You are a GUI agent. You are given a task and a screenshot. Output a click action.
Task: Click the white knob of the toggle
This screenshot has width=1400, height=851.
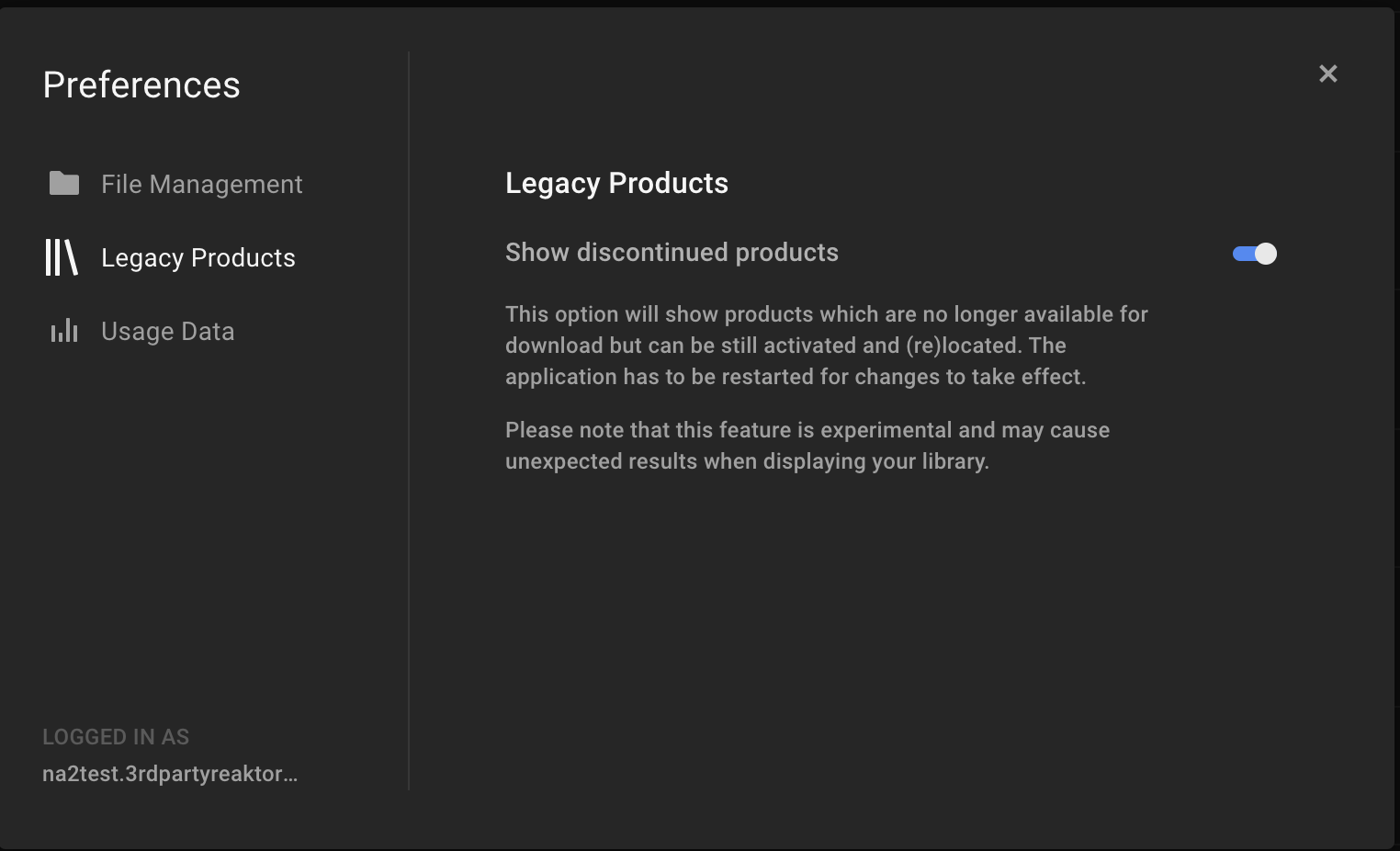pyautogui.click(x=1266, y=254)
